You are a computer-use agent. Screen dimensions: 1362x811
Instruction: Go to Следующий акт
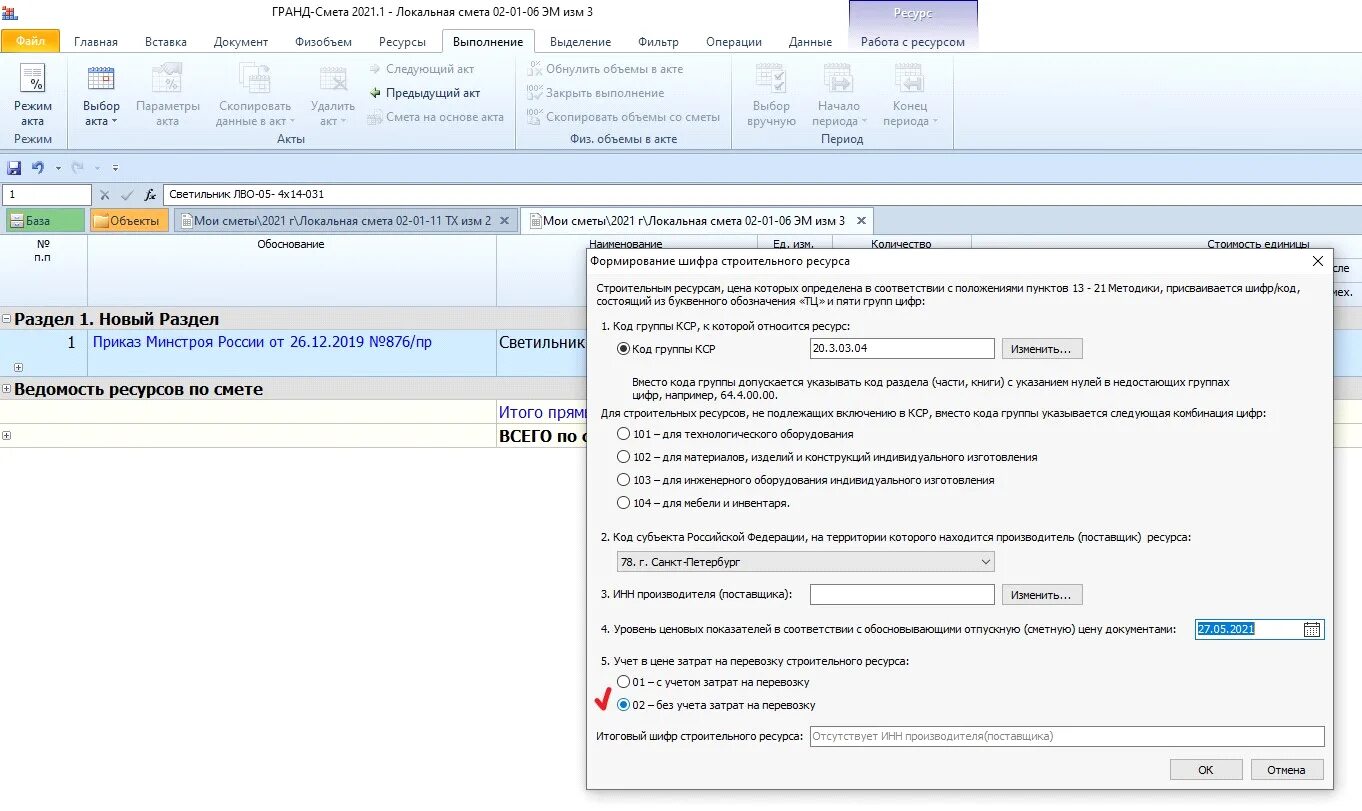point(421,69)
